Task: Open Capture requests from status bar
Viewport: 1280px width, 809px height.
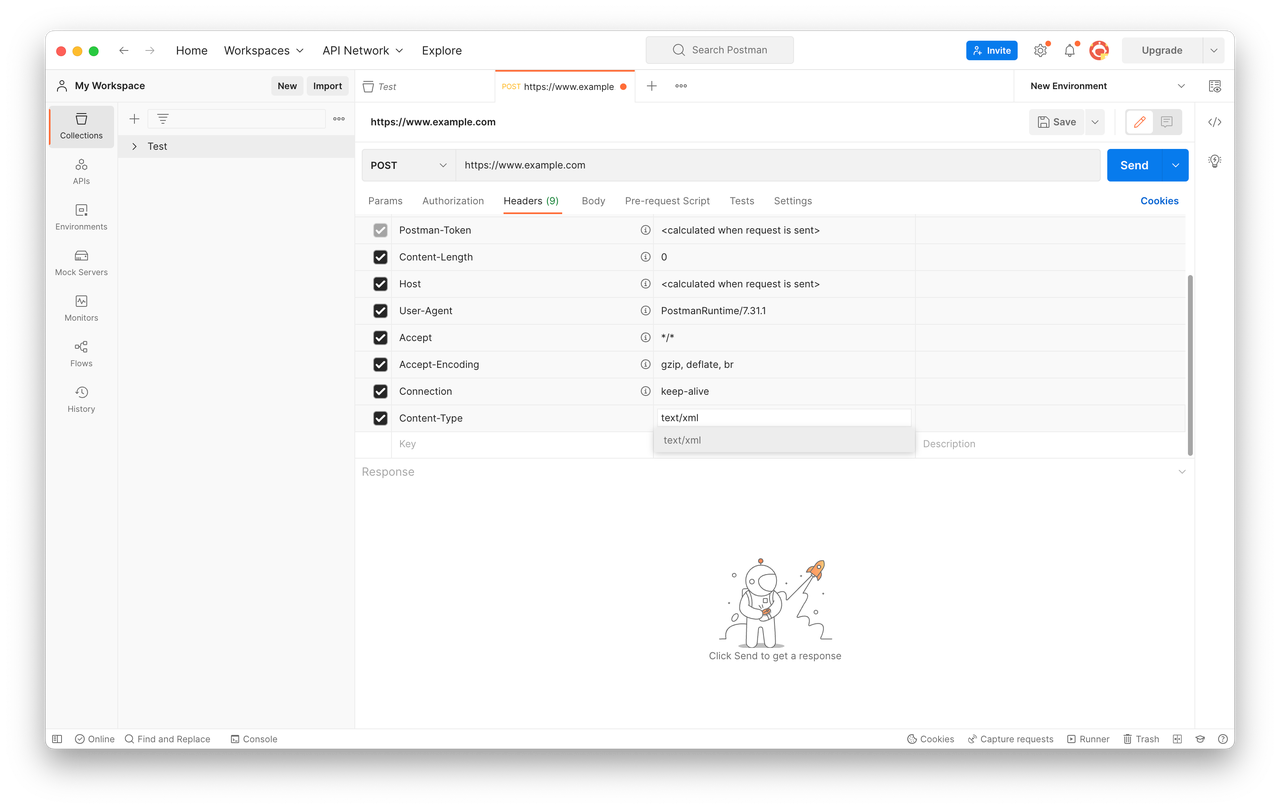Action: pyautogui.click(x=1010, y=739)
